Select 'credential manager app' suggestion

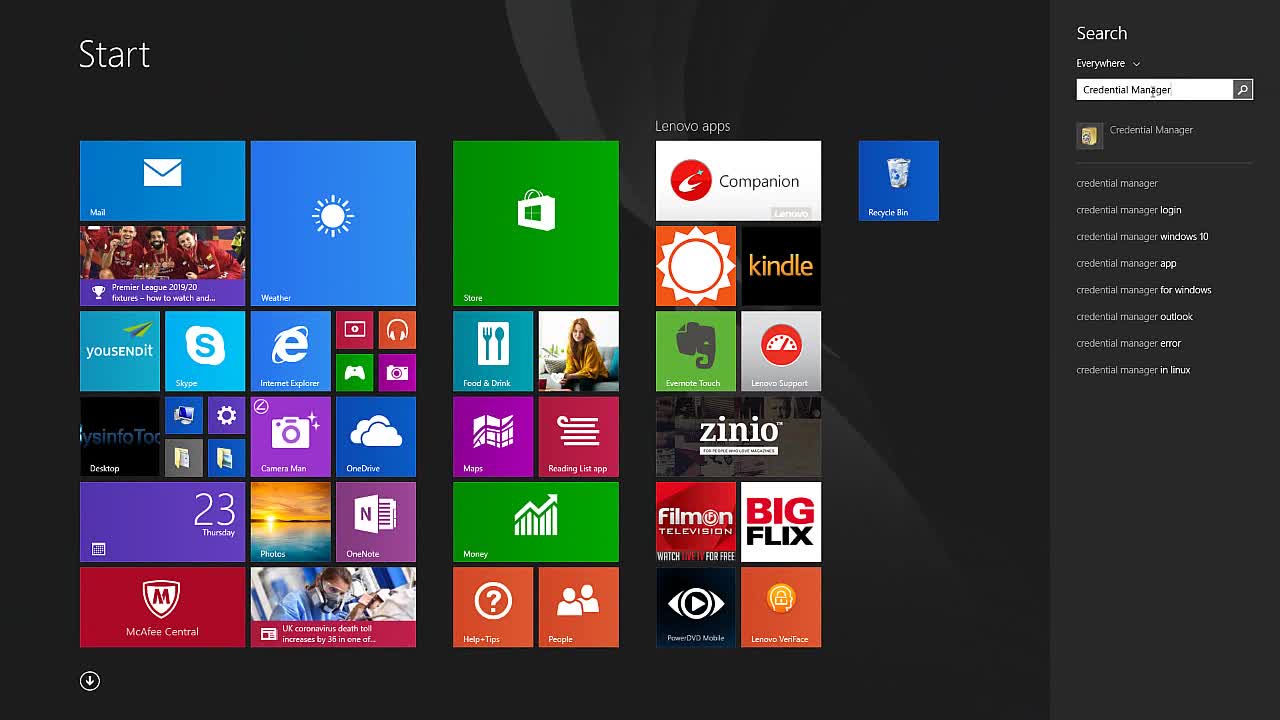[x=1126, y=263]
